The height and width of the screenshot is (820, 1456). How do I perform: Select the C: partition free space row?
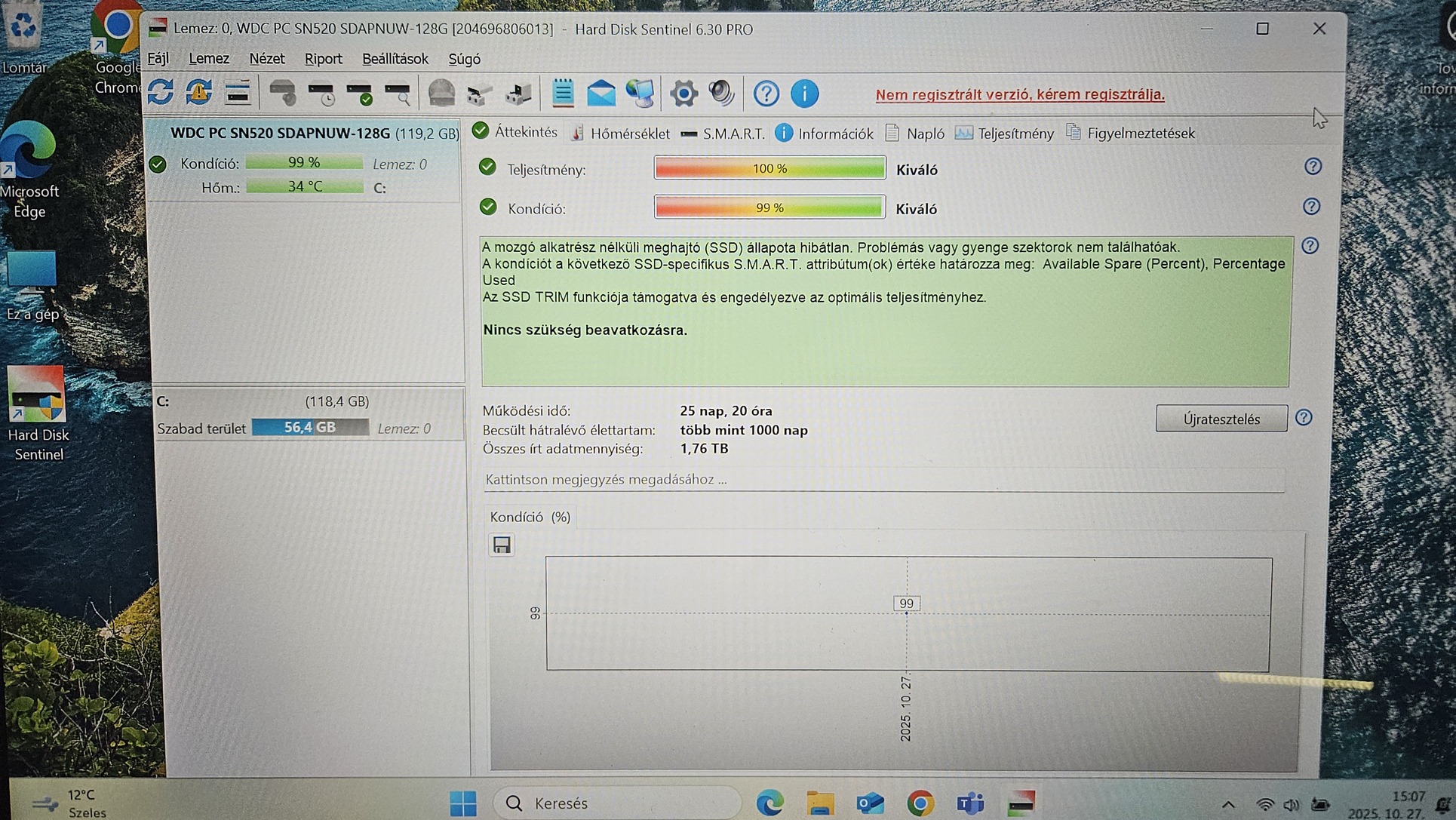[308, 428]
